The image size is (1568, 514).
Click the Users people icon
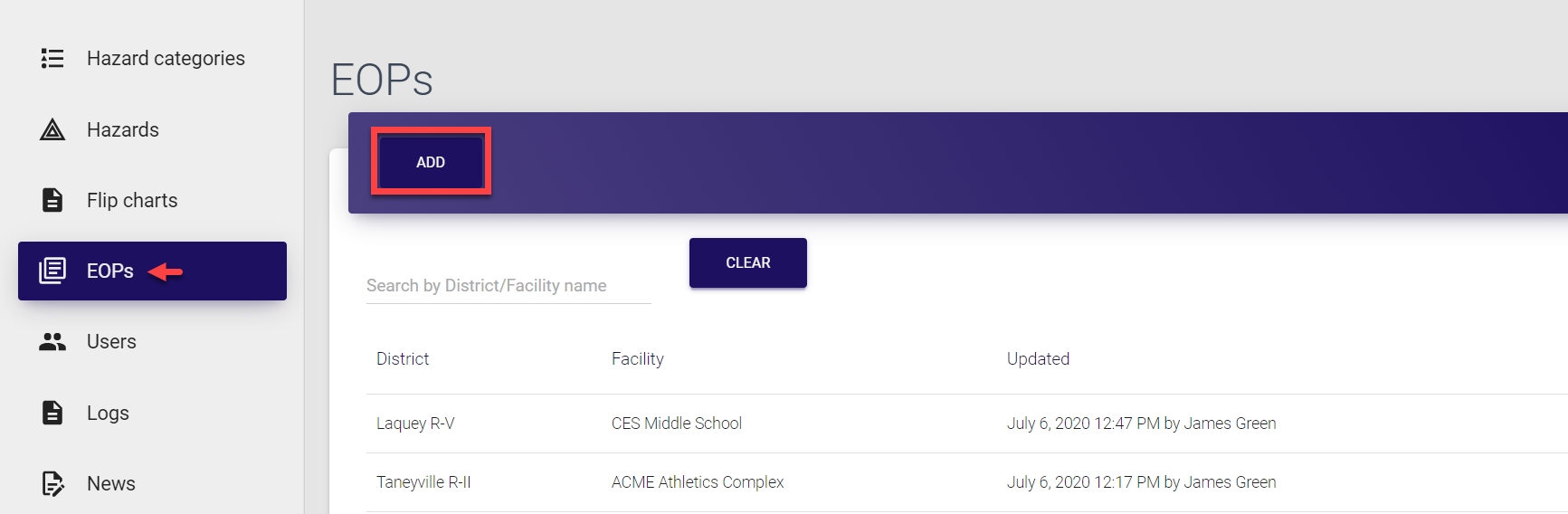click(x=52, y=342)
